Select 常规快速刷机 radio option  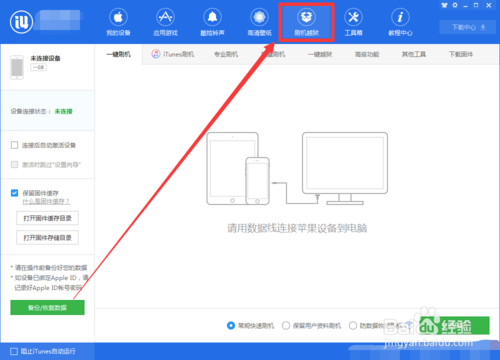click(x=231, y=325)
